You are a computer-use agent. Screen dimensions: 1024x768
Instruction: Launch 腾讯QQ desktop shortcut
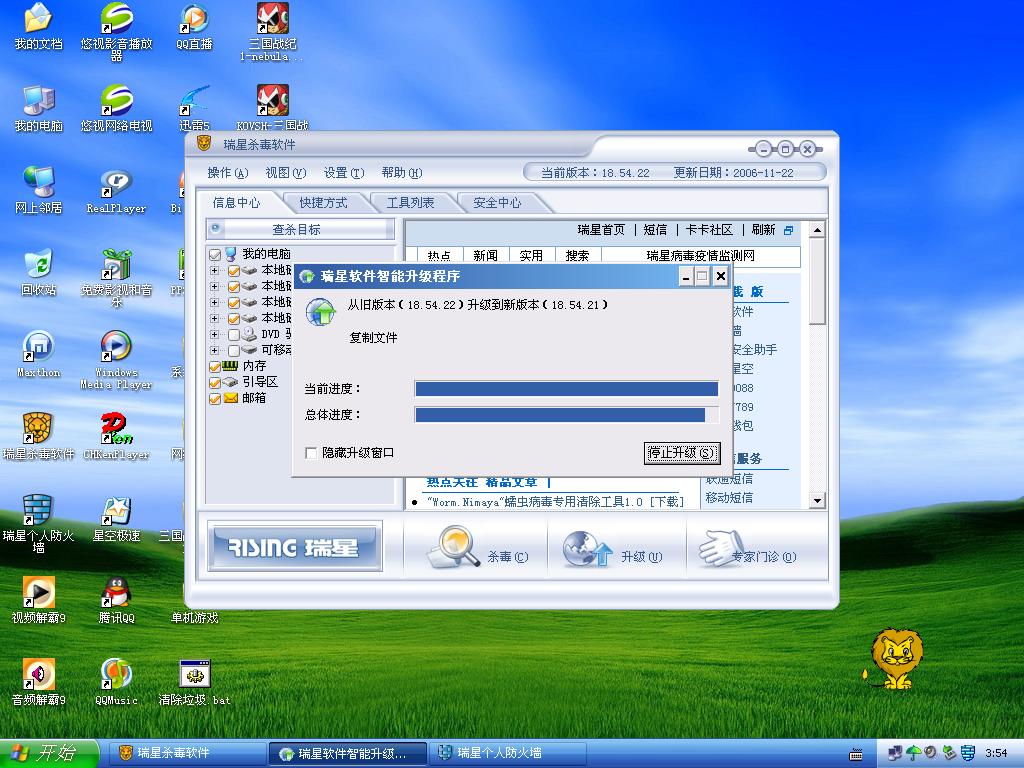116,600
